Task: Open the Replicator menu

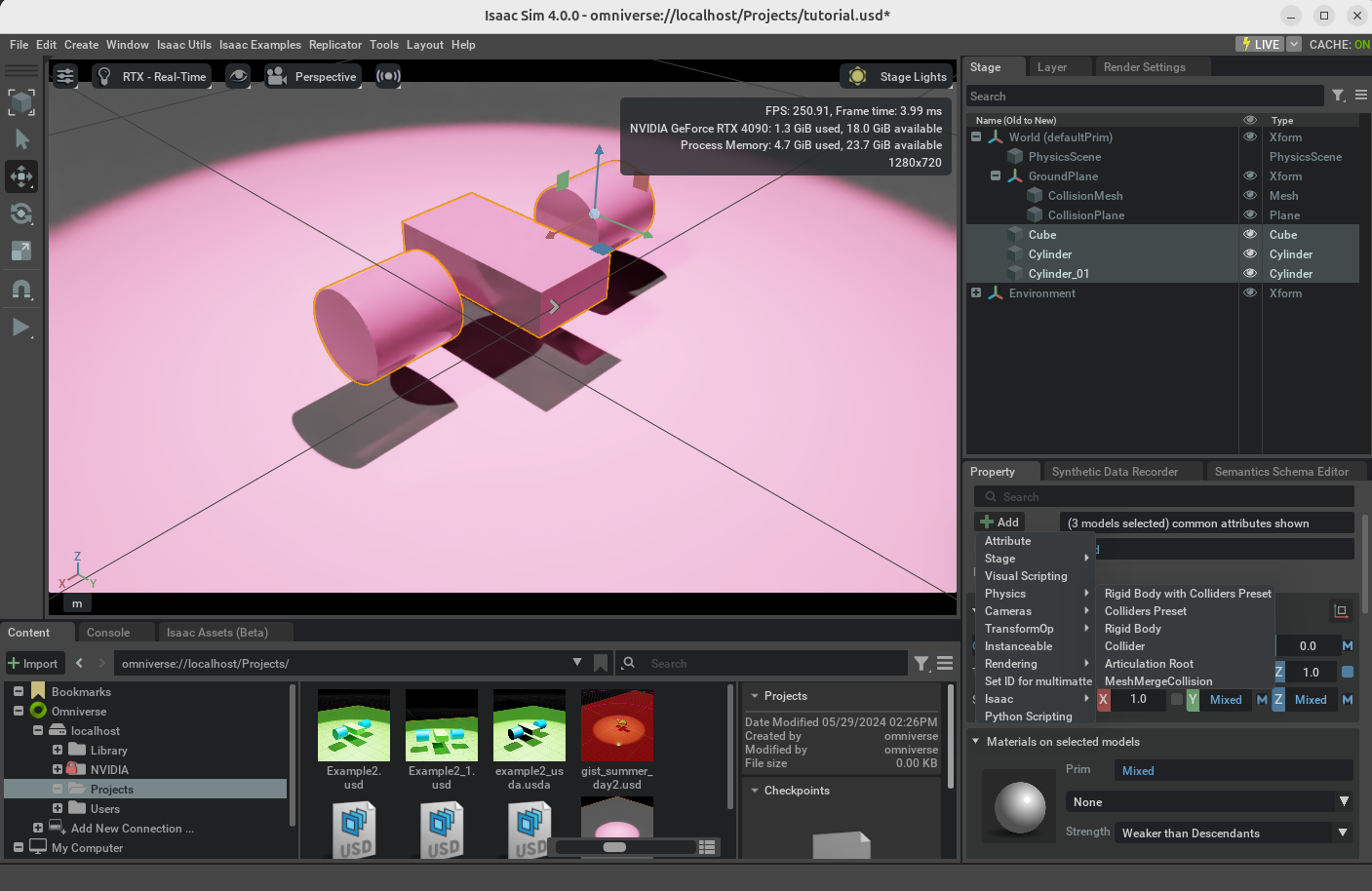Action: pos(335,45)
